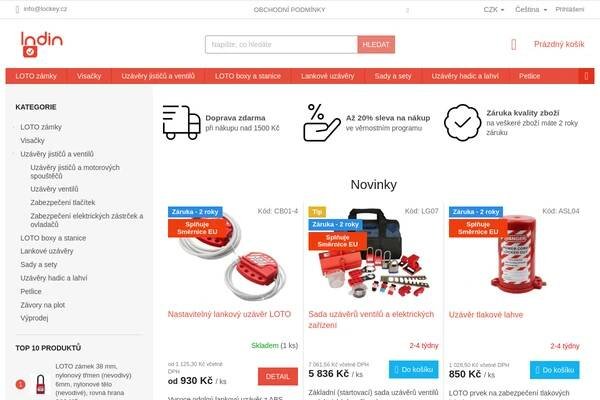Add Uzávěr tlakové lahve to cart
Screen dimensions: 600x400
pyautogui.click(x=554, y=370)
